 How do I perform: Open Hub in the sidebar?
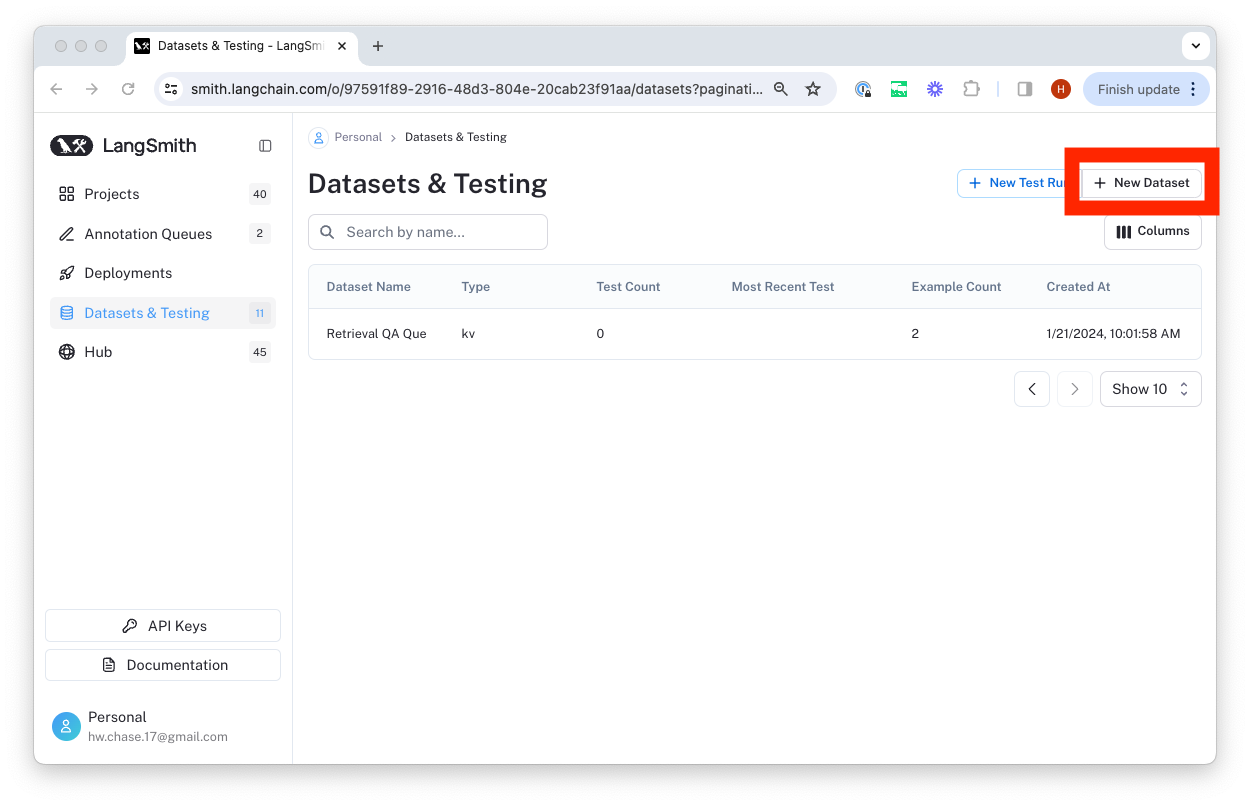[x=163, y=352]
